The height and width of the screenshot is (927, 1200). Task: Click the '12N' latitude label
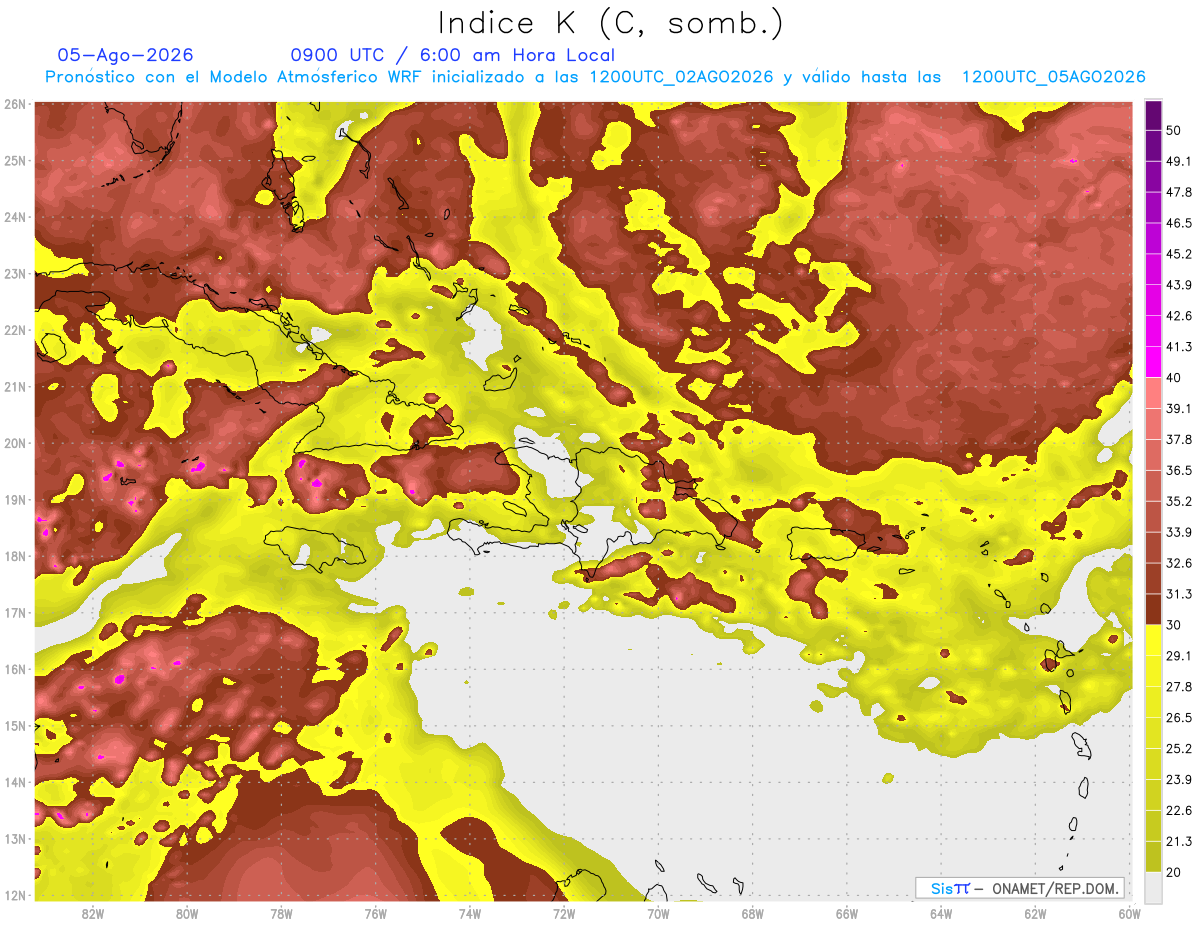[x=15, y=895]
